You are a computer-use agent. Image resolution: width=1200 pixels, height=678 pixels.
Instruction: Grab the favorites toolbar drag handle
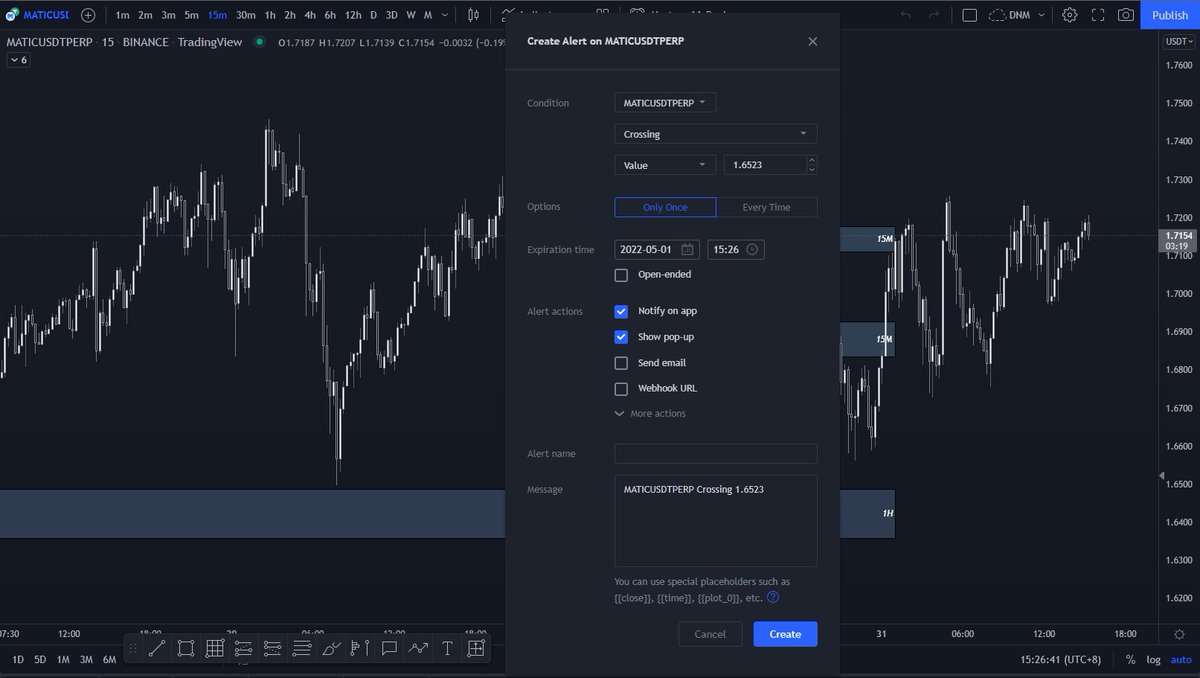click(x=133, y=648)
